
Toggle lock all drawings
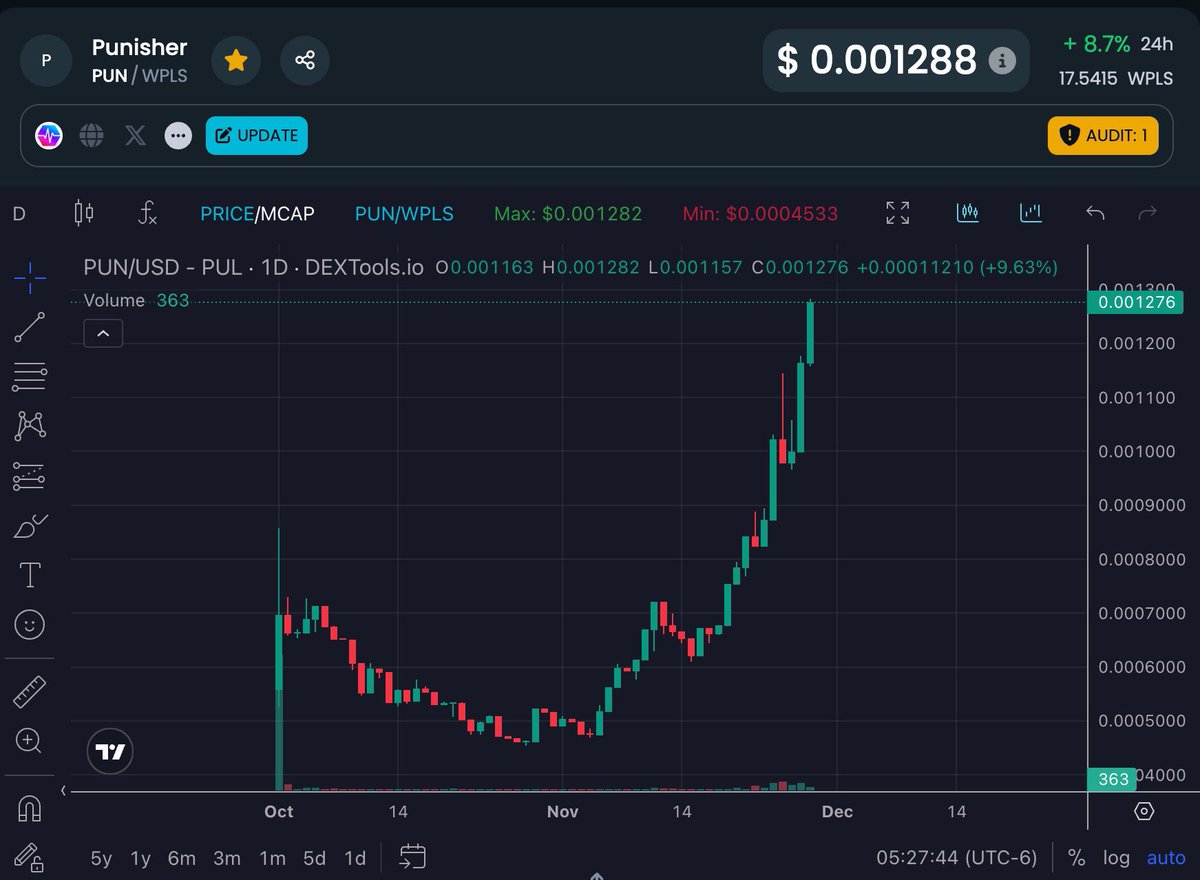tap(28, 857)
